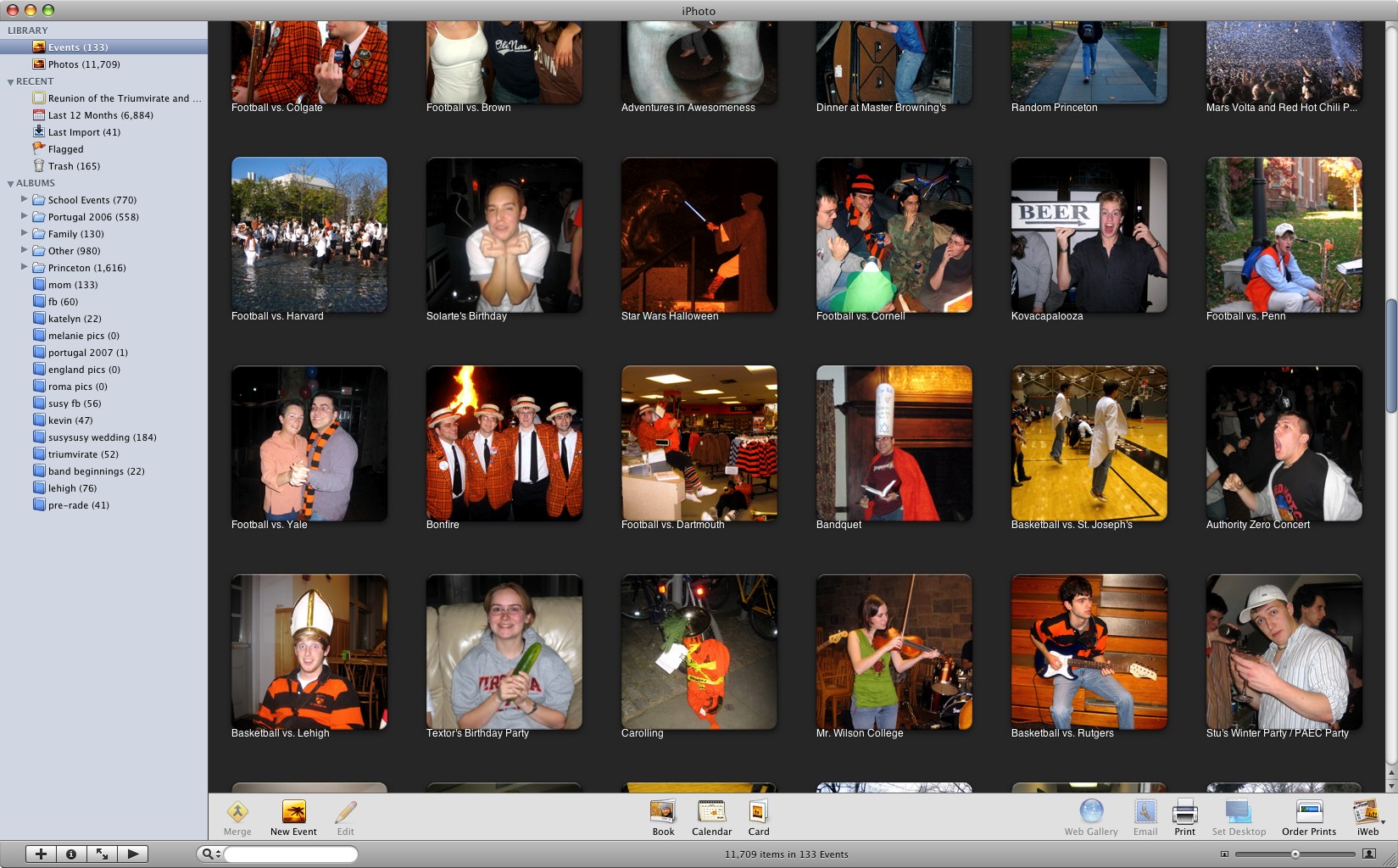Viewport: 1398px width, 868px height.
Task: Click the info button in bottom bar
Action: pyautogui.click(x=71, y=854)
